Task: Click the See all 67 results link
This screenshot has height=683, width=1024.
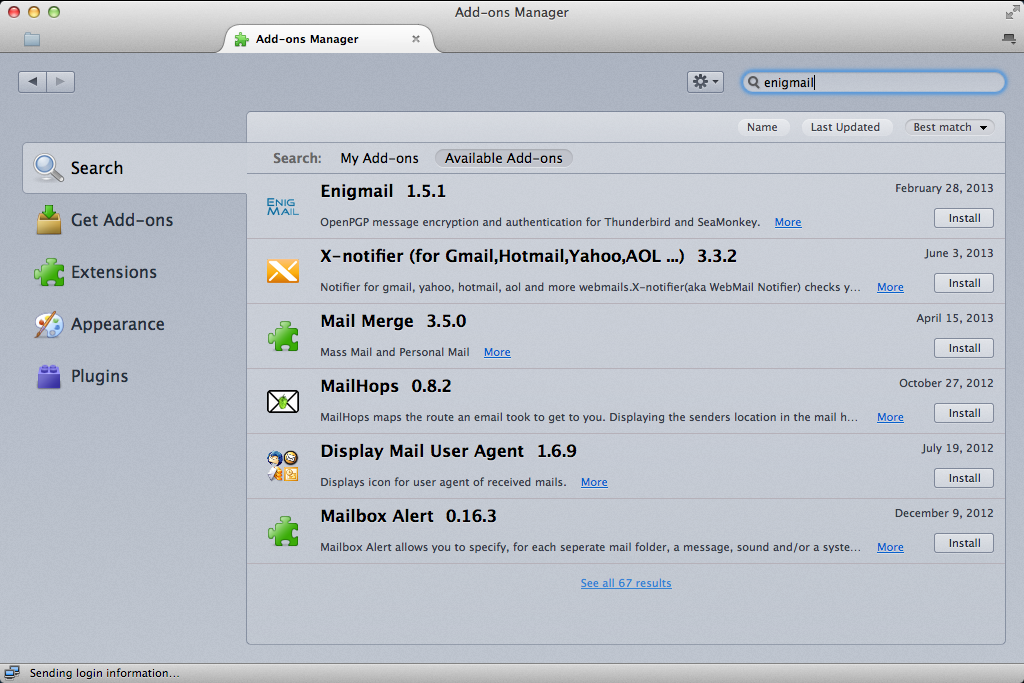Action: point(626,583)
